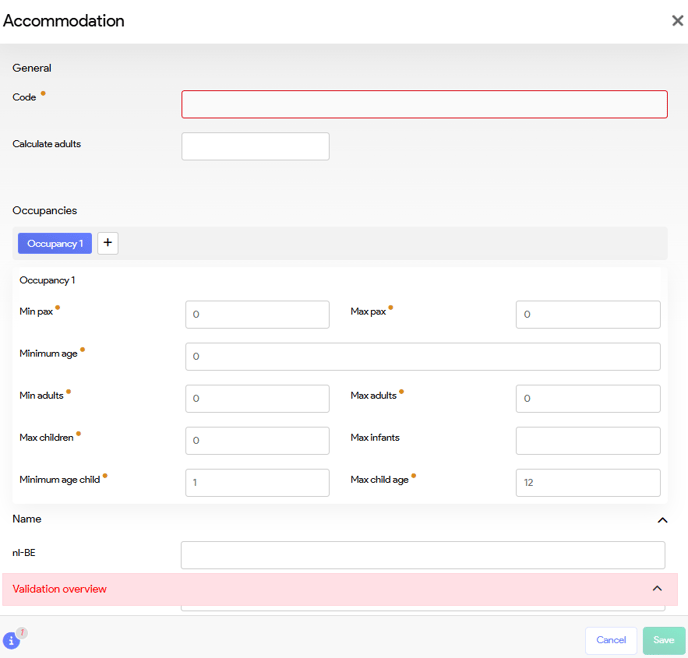688x658 pixels.
Task: Click into the Code input field
Action: pos(424,105)
